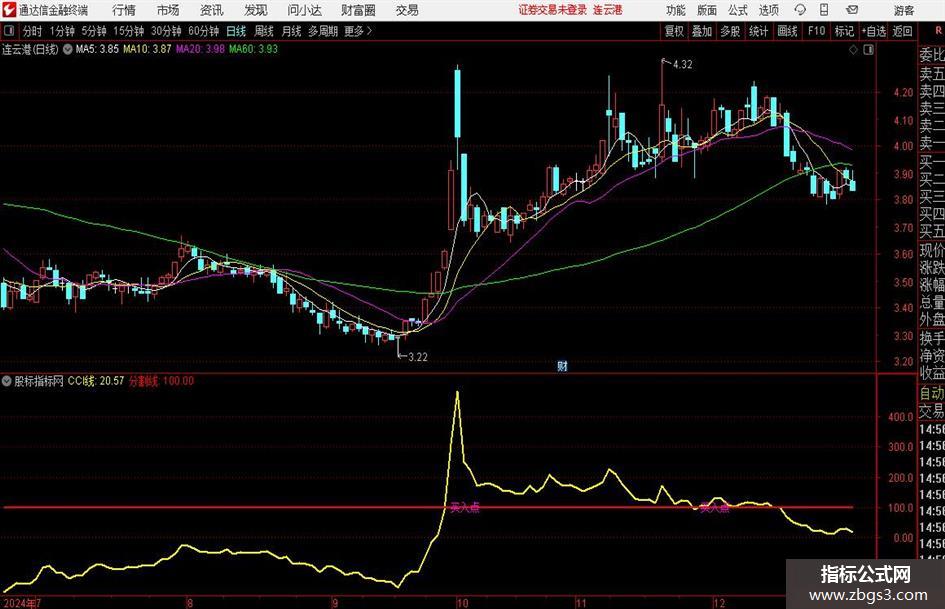Switch to 30分钟 period

click(x=166, y=31)
